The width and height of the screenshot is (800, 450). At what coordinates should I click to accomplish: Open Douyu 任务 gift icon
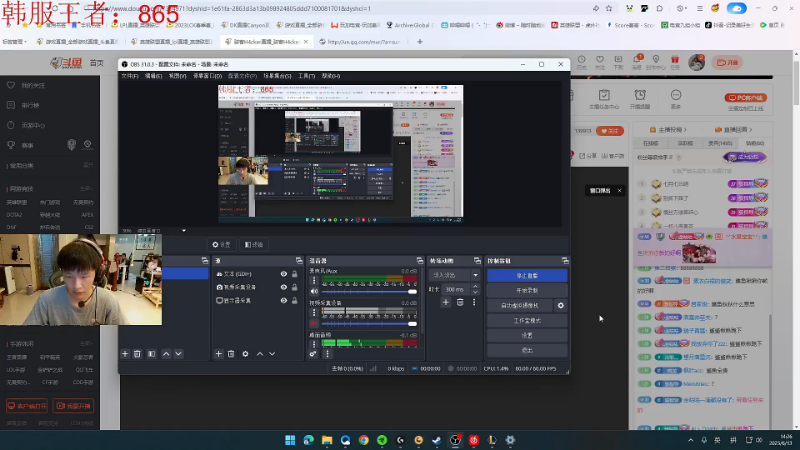[675, 62]
